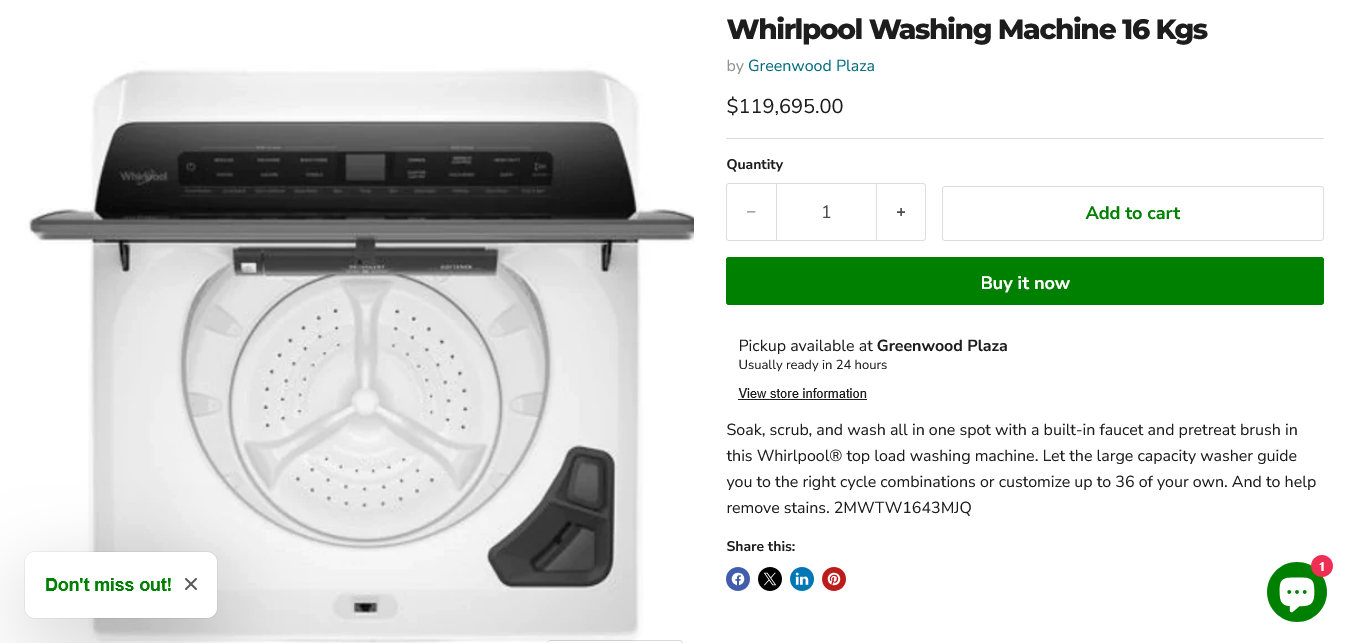Decrease quantity with the minus button
The image size is (1349, 643).
751,212
